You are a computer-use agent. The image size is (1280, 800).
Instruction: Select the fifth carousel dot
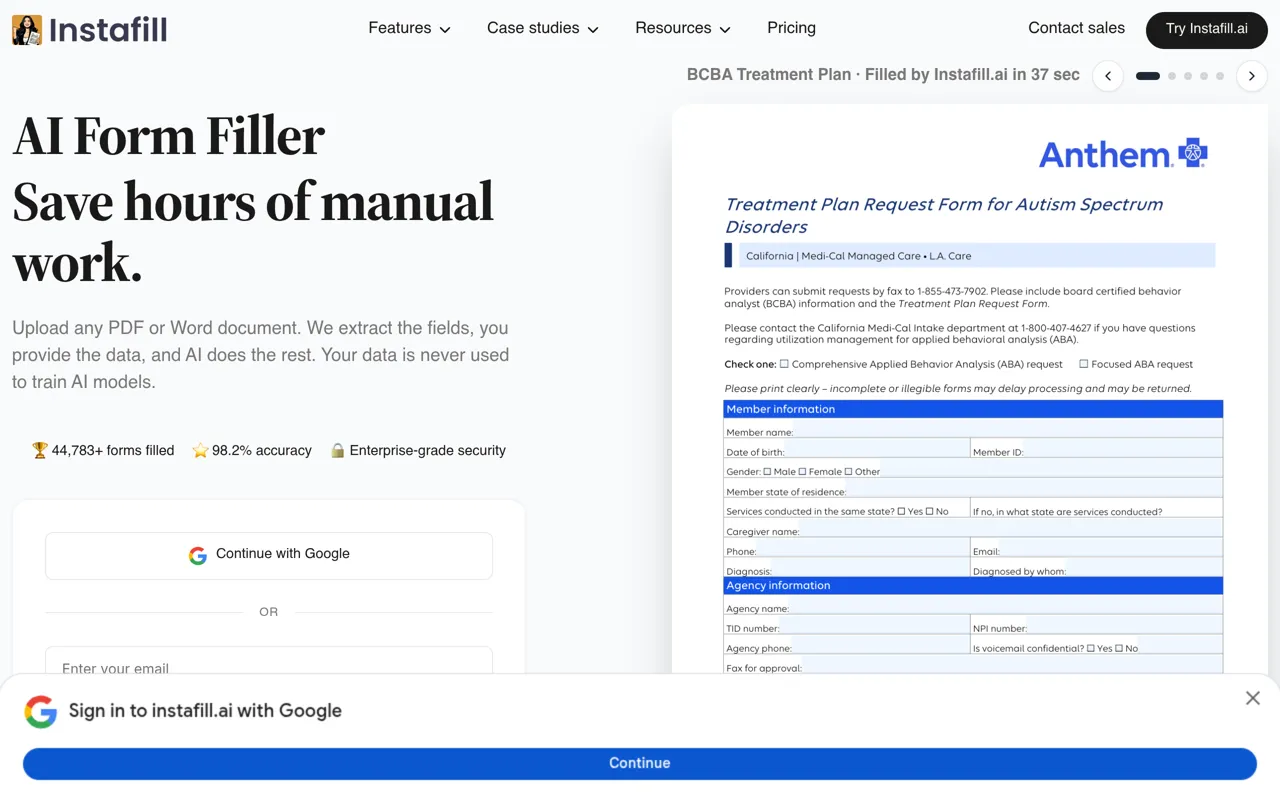[1220, 76]
